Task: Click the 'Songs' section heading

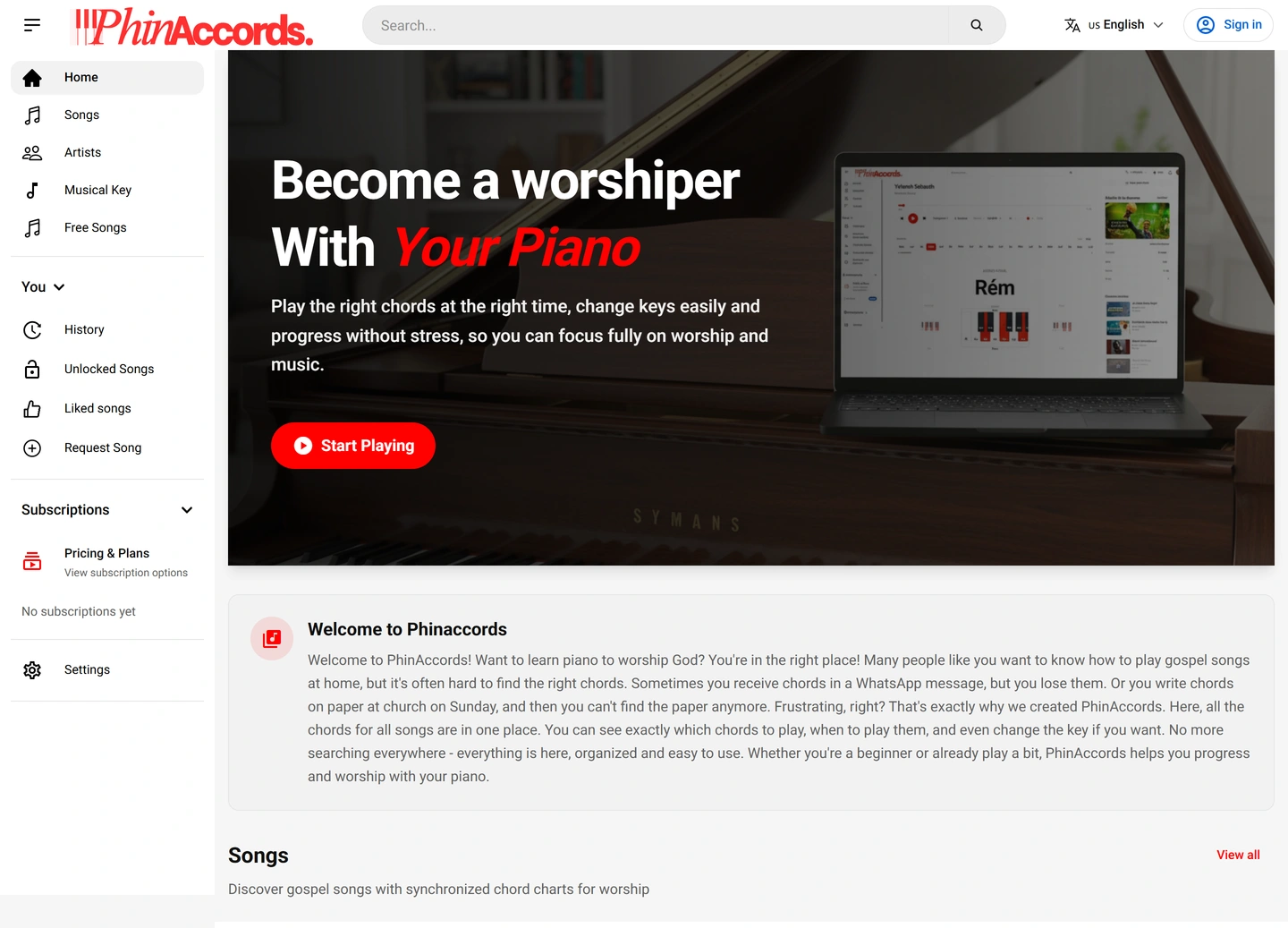Action: point(258,856)
